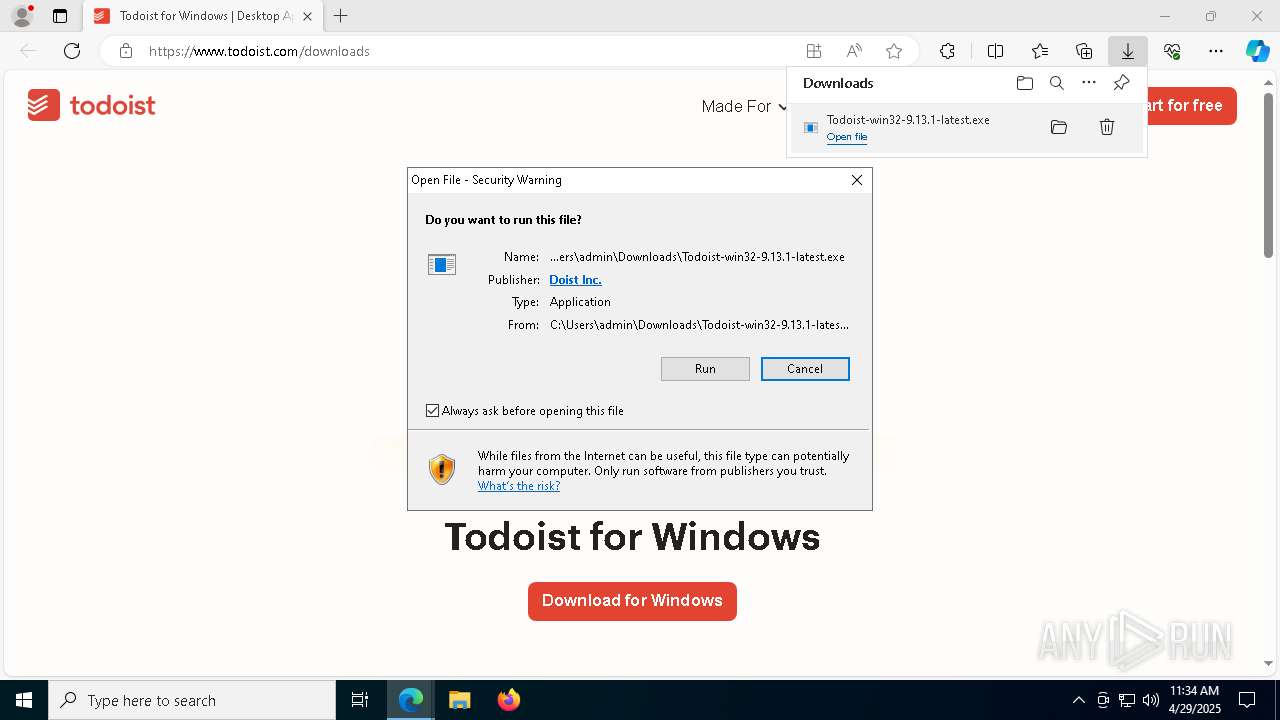Close the Security Warning dialog
This screenshot has height=720, width=1280.
pyautogui.click(x=857, y=180)
